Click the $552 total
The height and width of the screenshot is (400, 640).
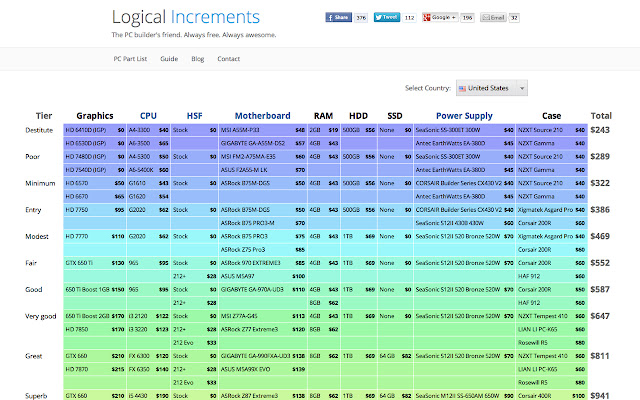[x=600, y=263]
